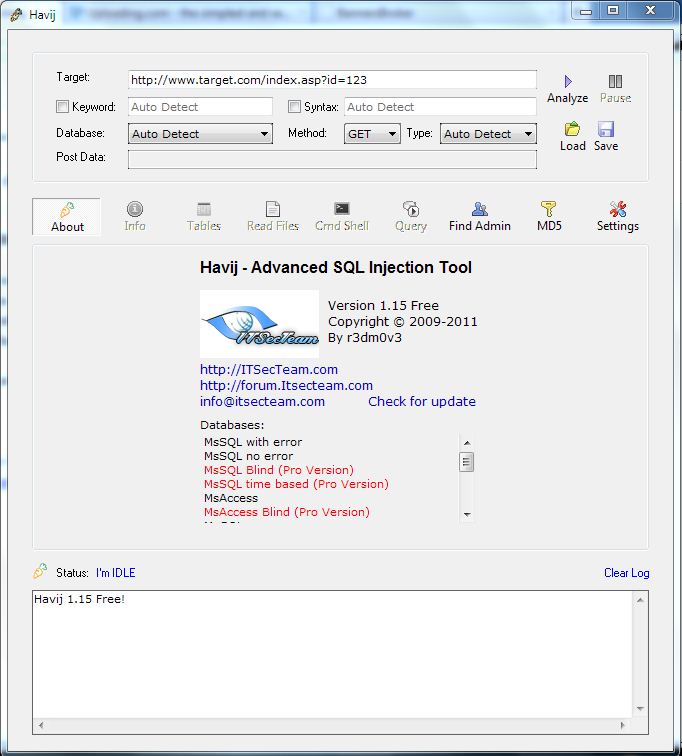Click the 'Version 1.15 Free' text
Image resolution: width=682 pixels, height=756 pixels.
(383, 306)
